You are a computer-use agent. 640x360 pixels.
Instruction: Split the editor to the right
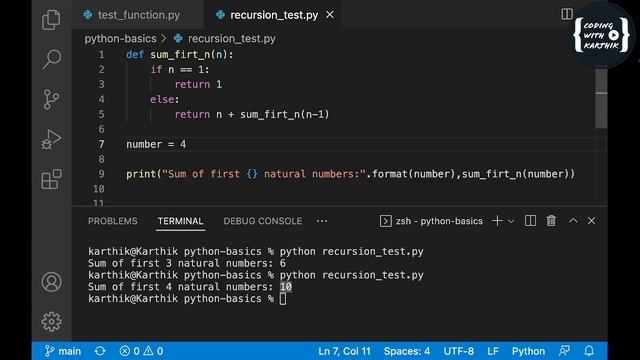(x=567, y=14)
